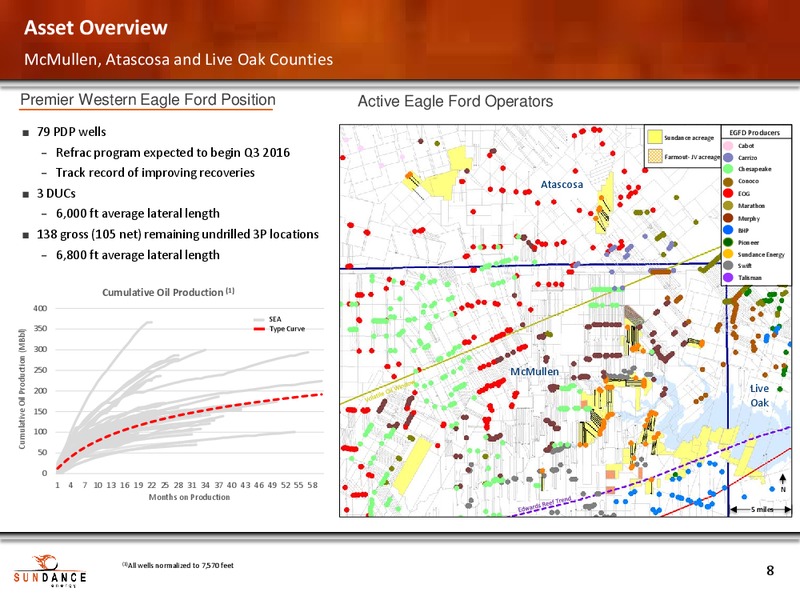Click the '3 DUCs' bullet

pos(56,193)
